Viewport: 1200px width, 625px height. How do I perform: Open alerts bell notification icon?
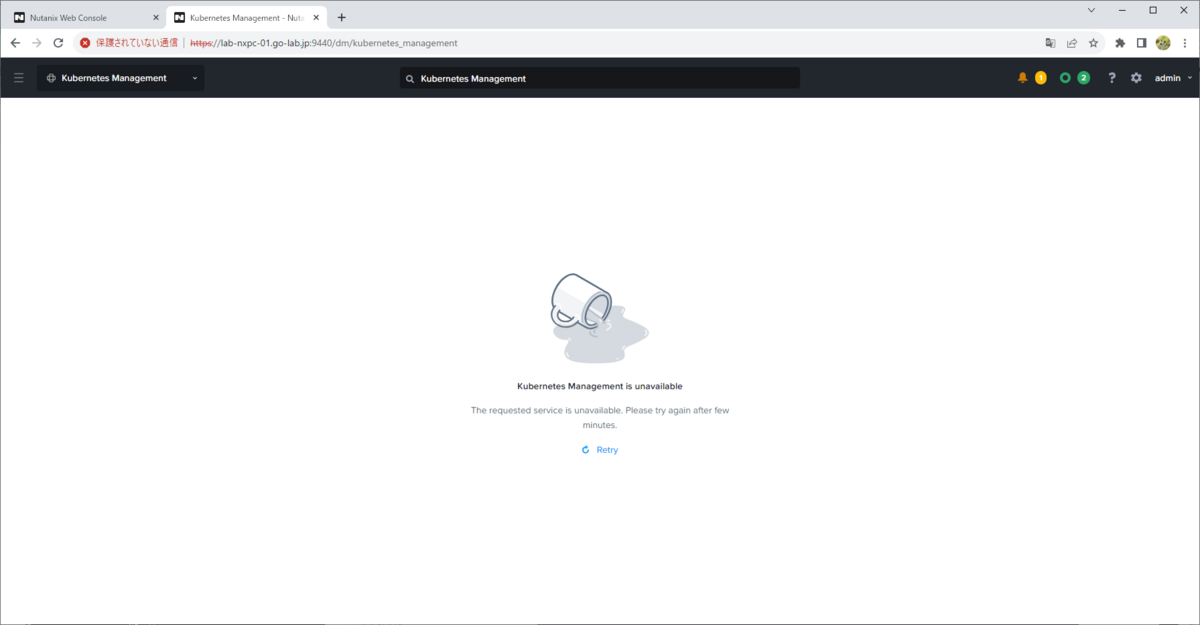click(1022, 78)
